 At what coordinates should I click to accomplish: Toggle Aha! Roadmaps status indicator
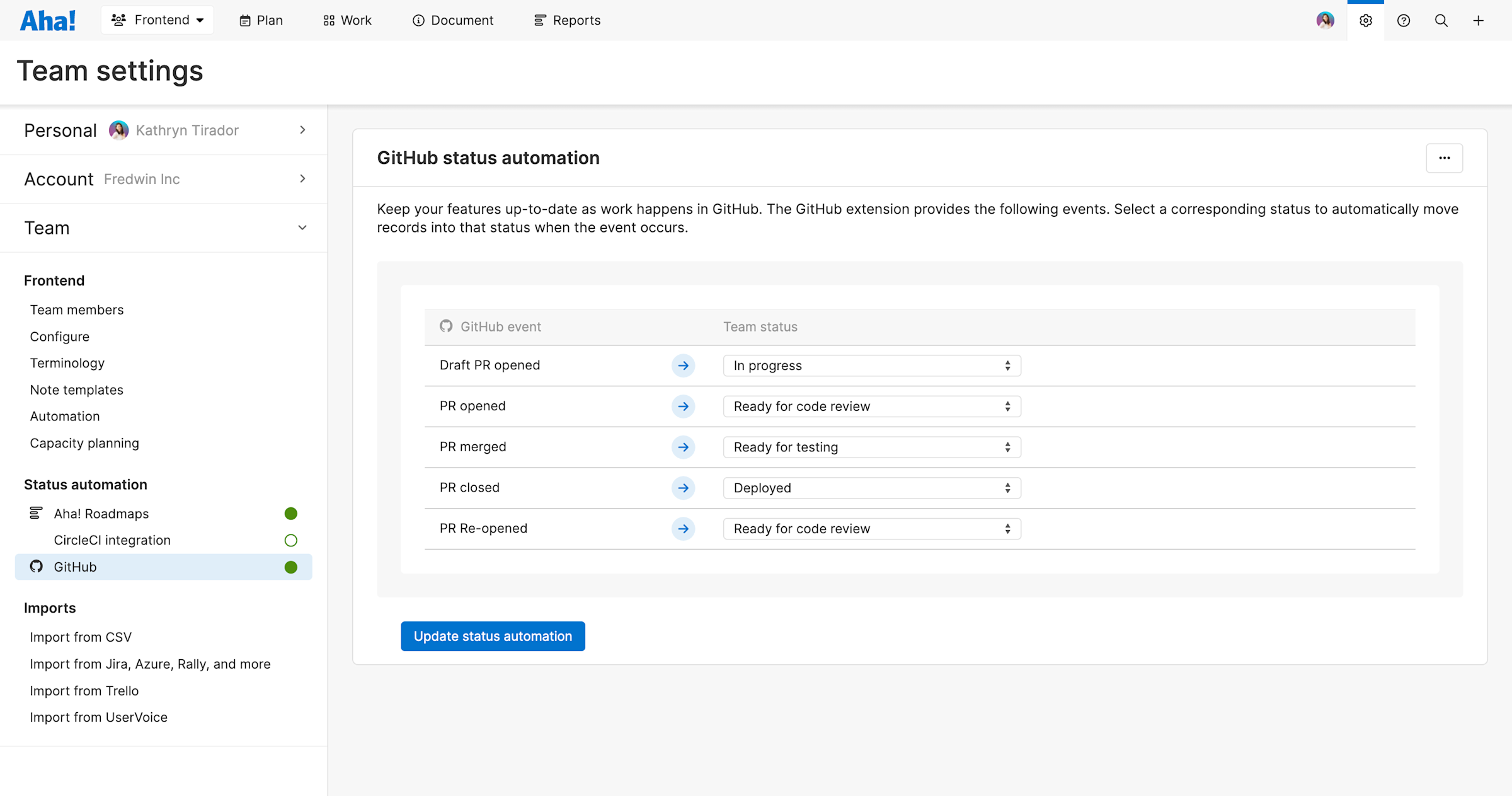(x=290, y=513)
